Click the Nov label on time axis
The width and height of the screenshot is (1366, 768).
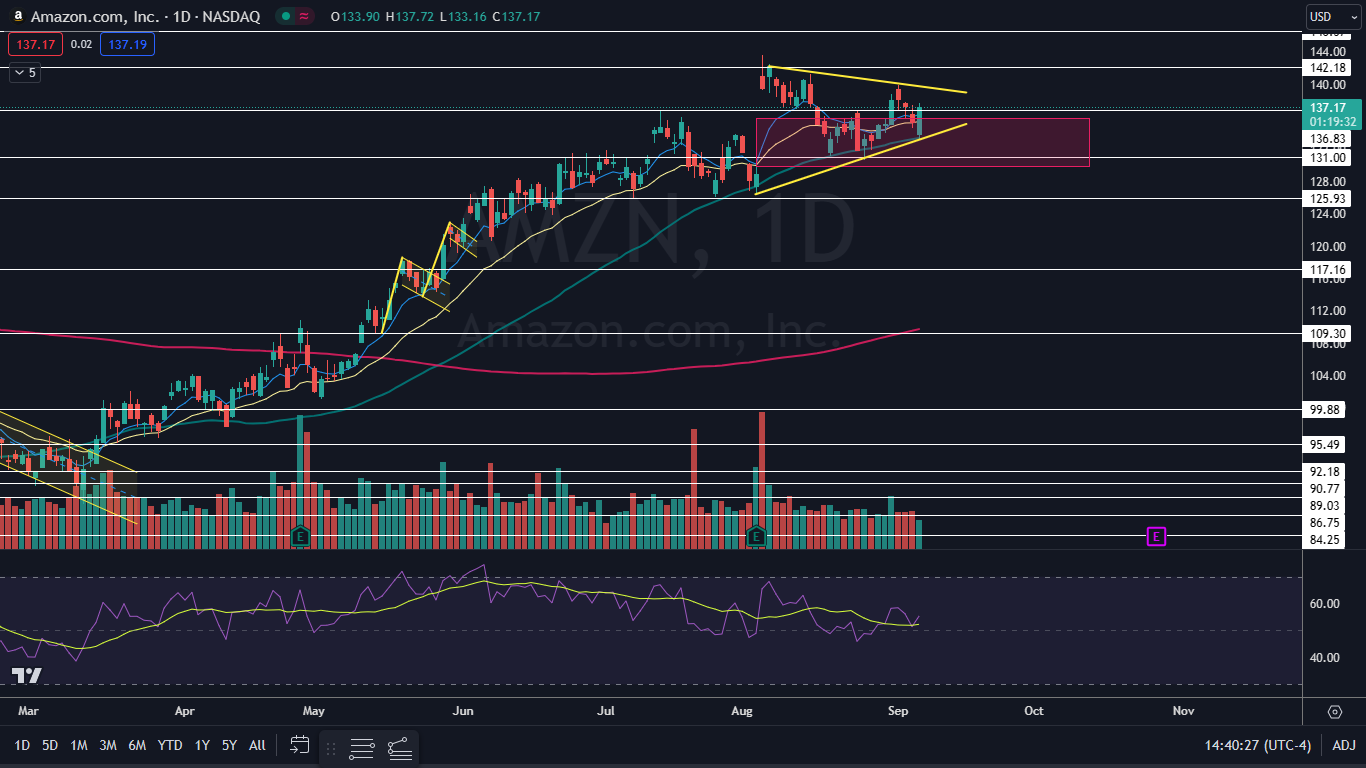[x=1183, y=711]
